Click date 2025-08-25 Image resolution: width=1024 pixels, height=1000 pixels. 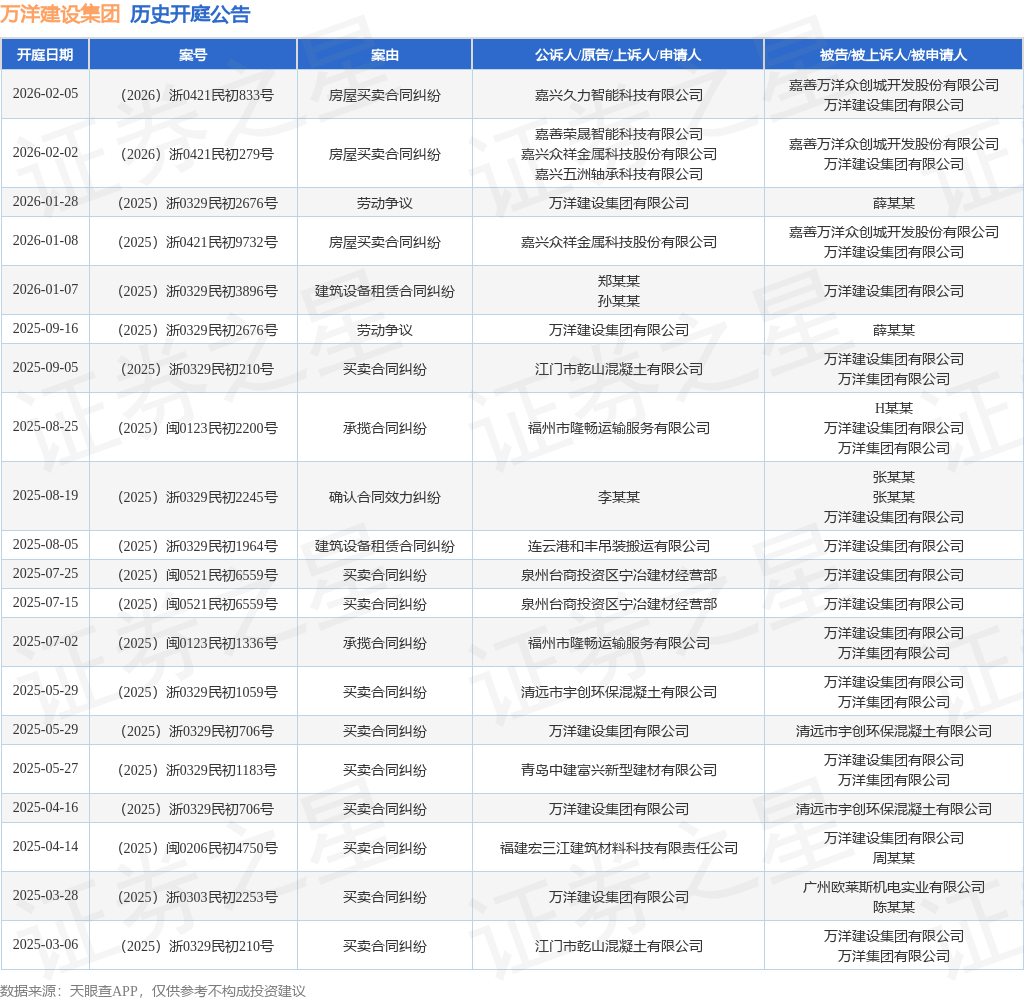(x=45, y=427)
